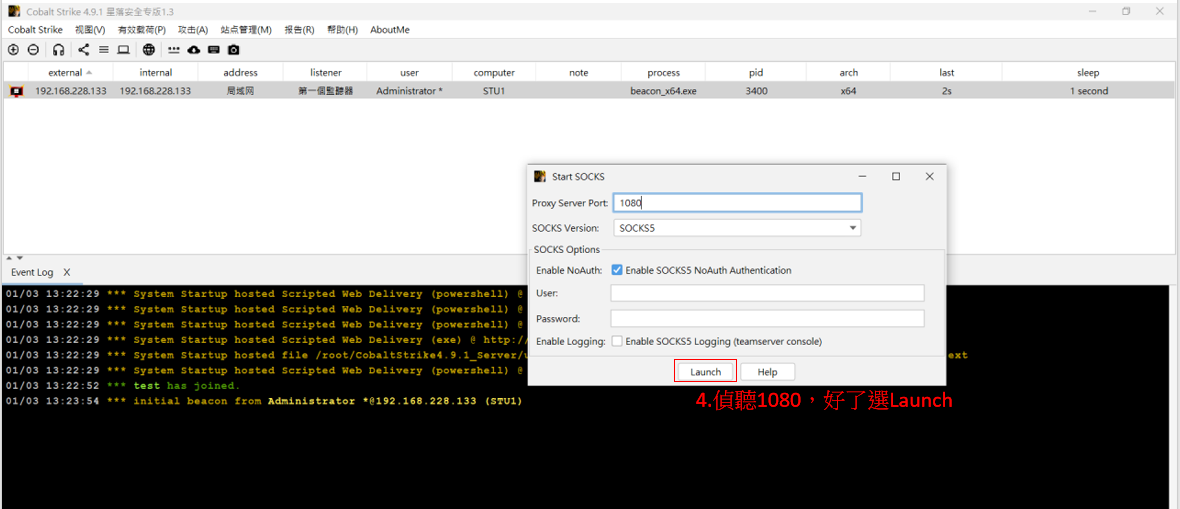Open the Cobalt Strike menu
Screen dimensions: 1180x509
35,29
